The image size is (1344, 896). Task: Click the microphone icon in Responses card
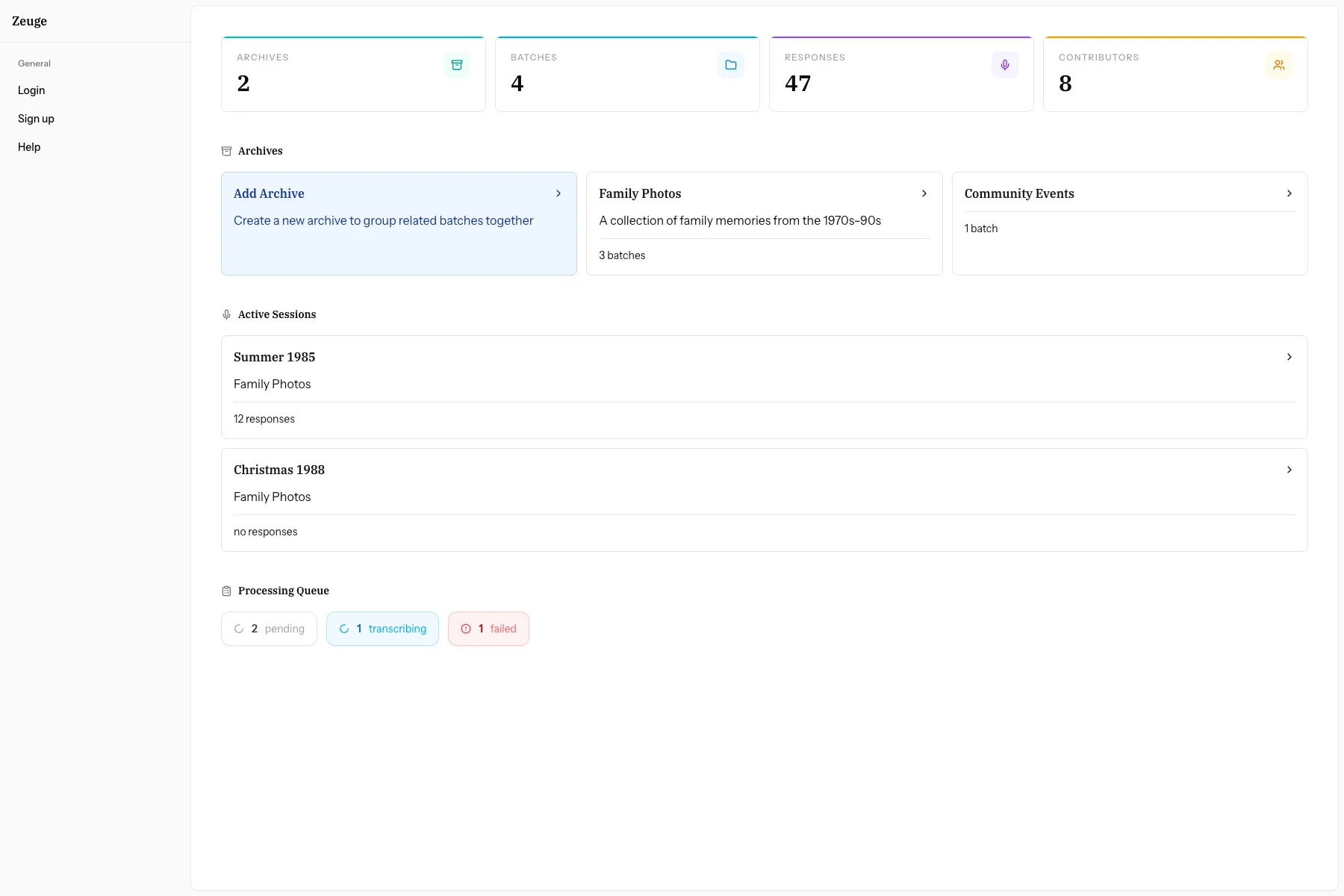[x=1005, y=65]
